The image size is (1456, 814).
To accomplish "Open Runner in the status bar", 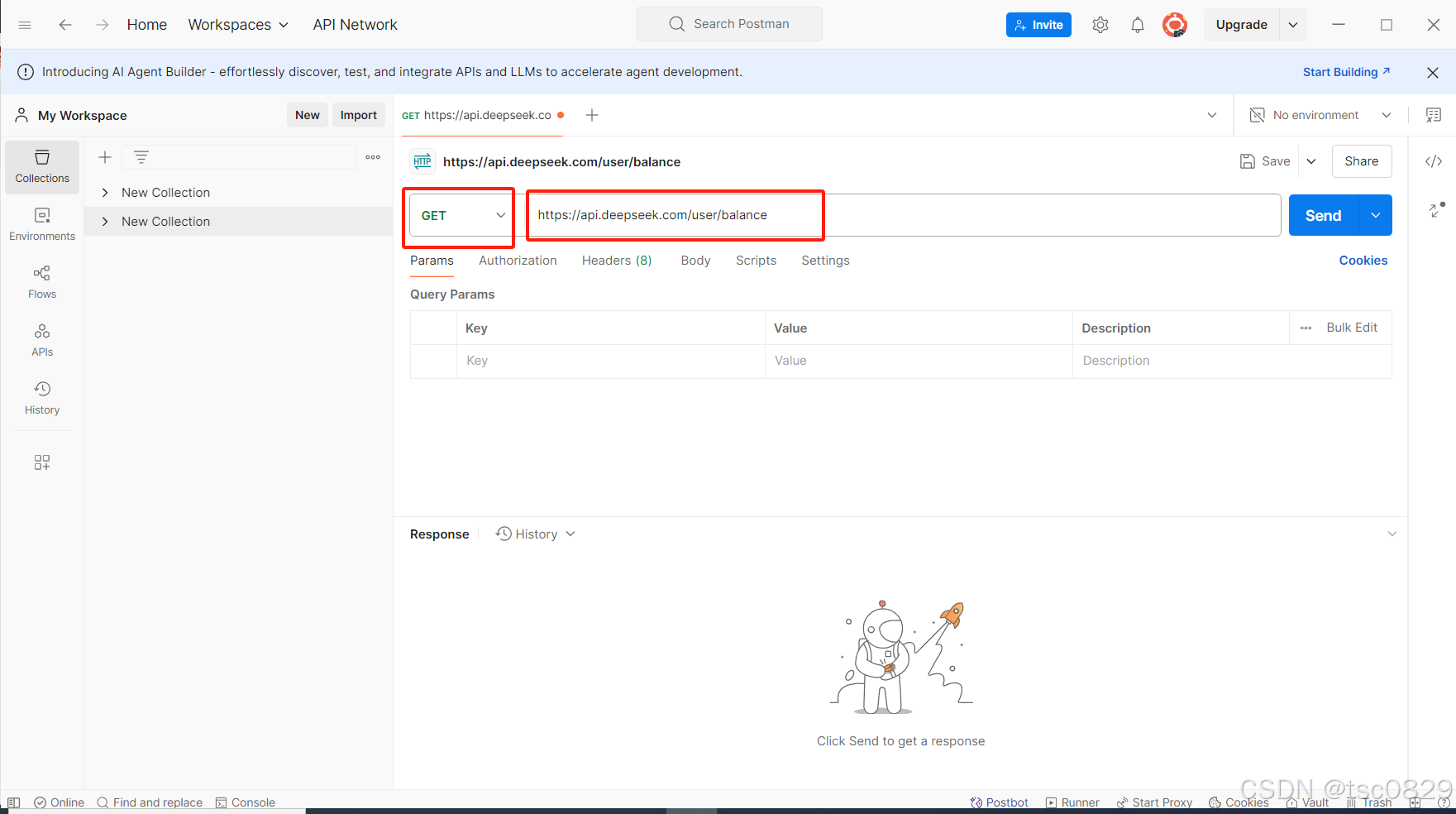I will point(1072,802).
